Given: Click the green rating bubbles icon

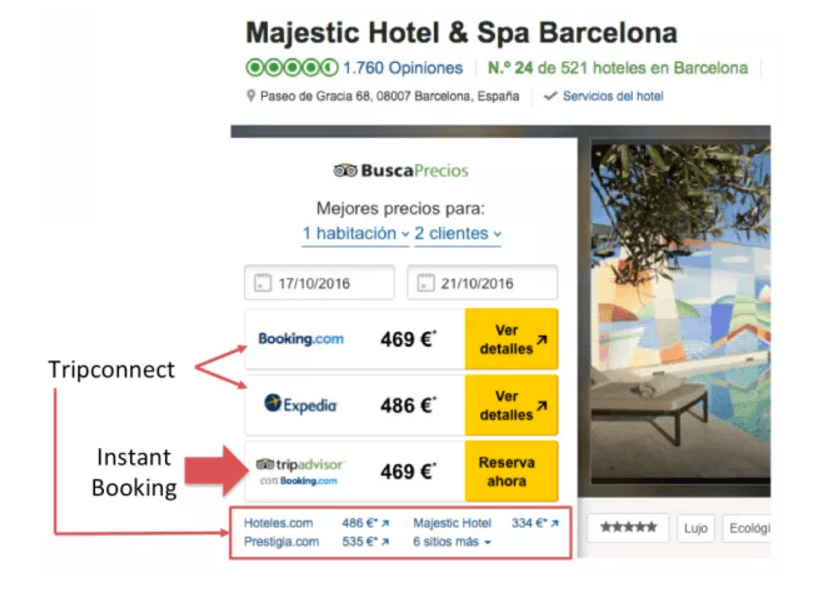Looking at the screenshot, I should [291, 68].
